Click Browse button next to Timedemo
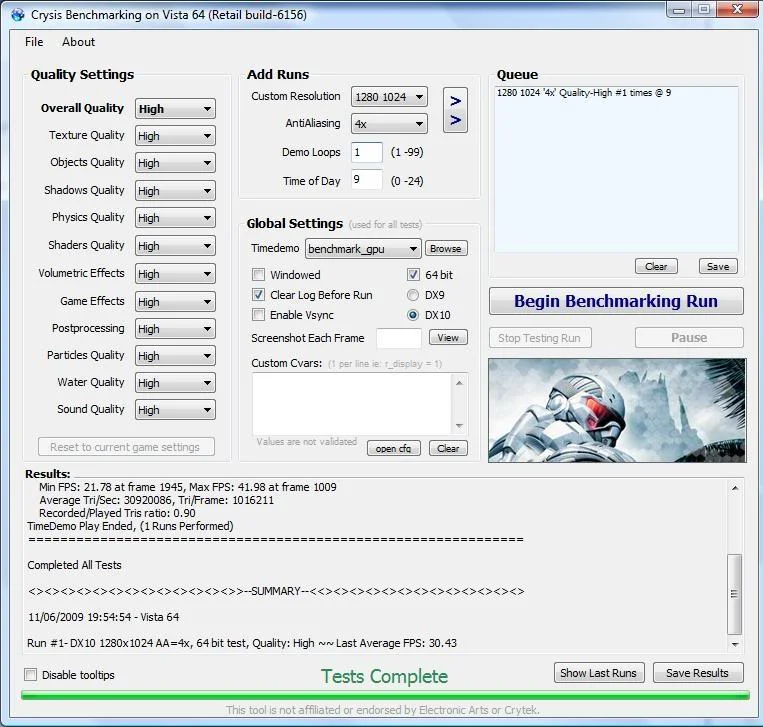The width and height of the screenshot is (763, 727). (446, 249)
